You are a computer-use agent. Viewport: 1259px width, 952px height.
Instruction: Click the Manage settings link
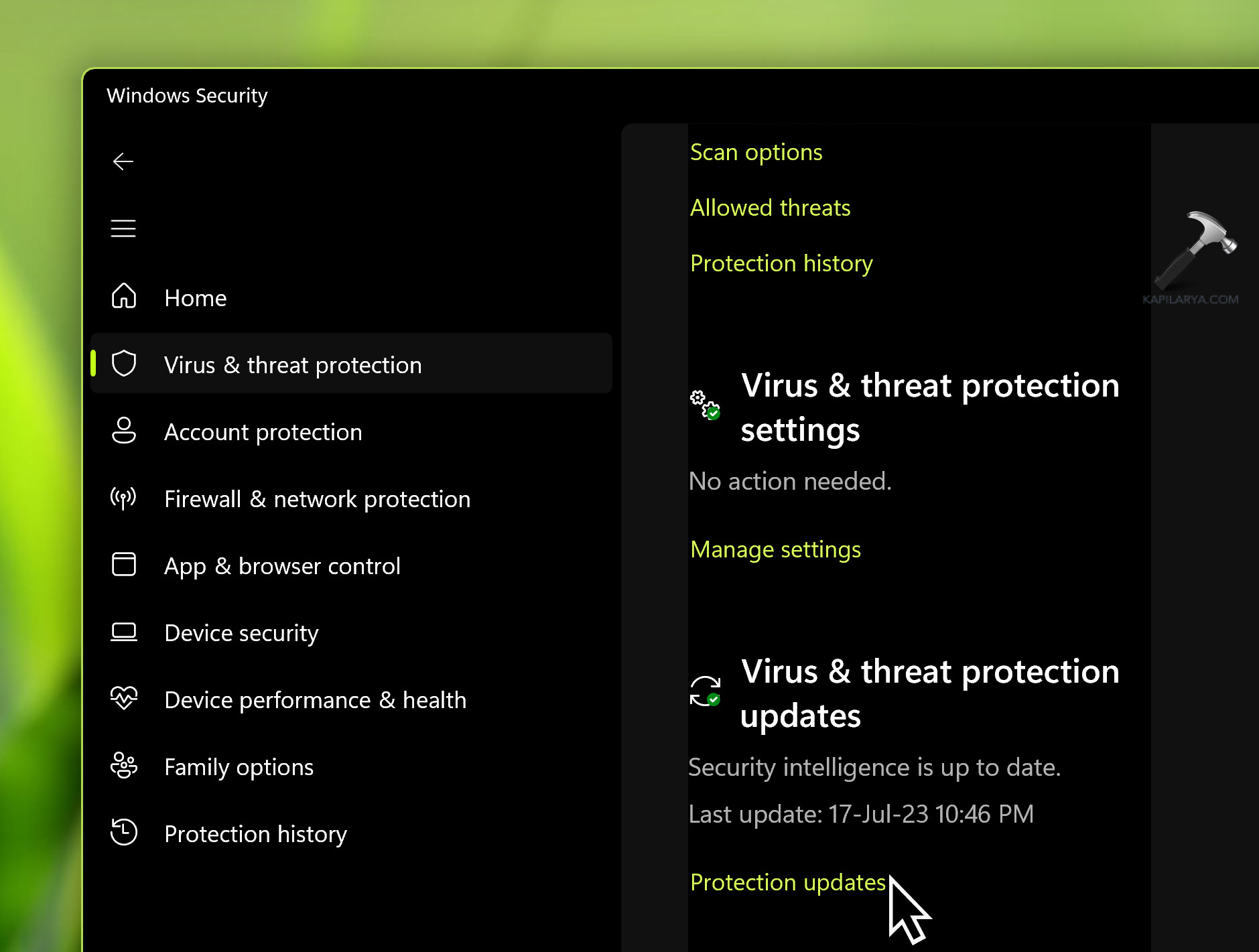tap(776, 550)
